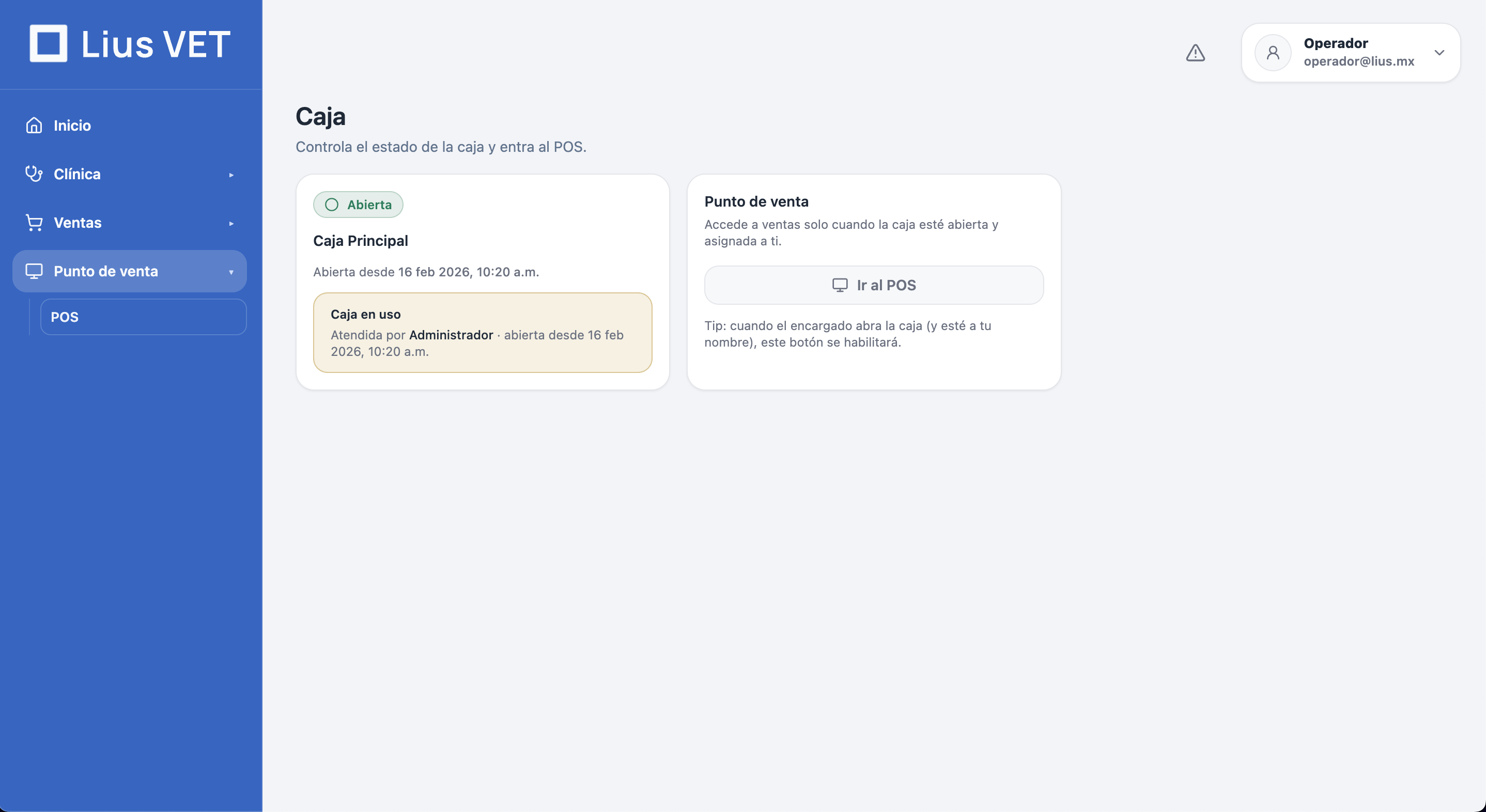Expand the Ventas submenu arrow

pos(231,223)
